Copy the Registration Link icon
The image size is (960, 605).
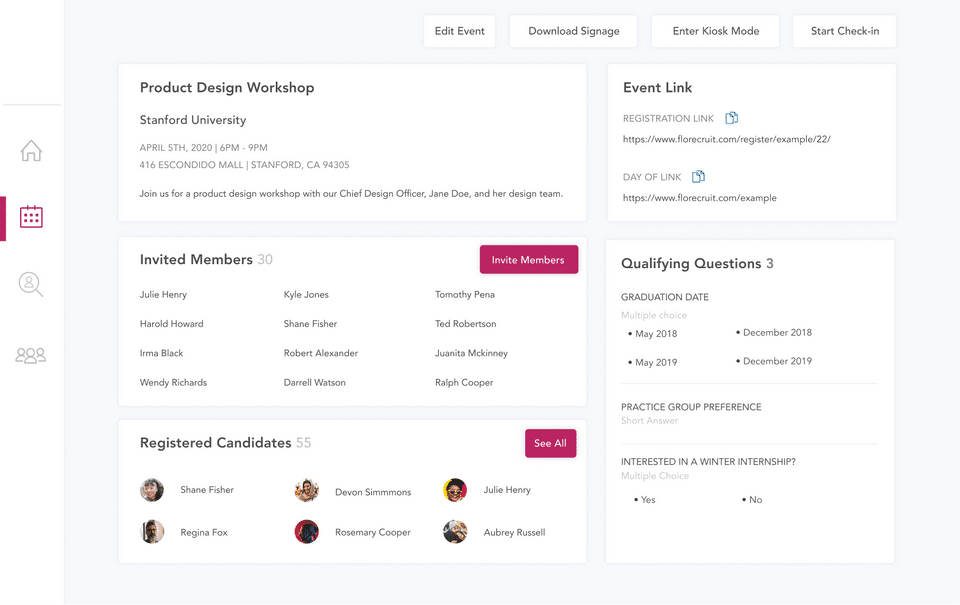click(x=731, y=118)
